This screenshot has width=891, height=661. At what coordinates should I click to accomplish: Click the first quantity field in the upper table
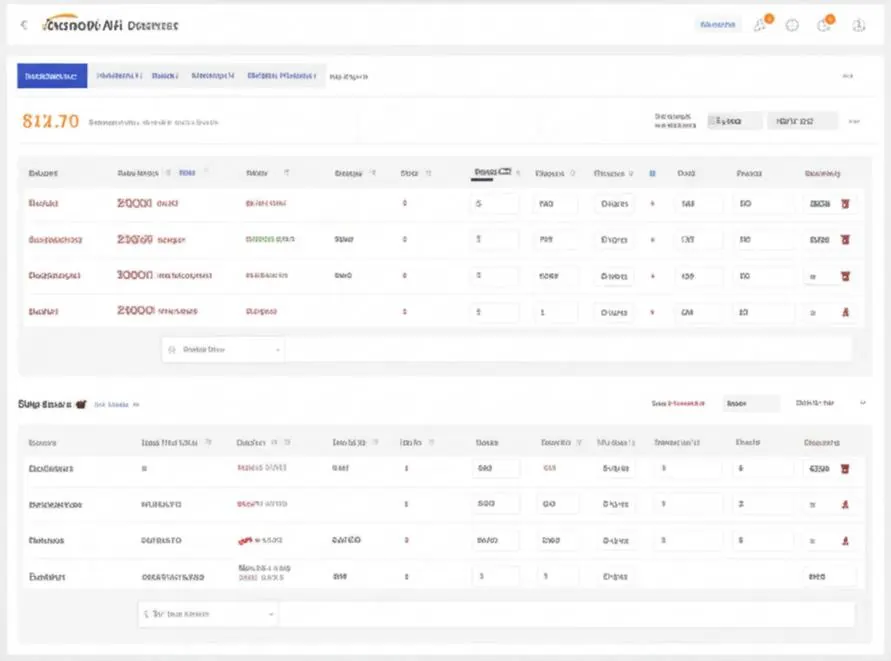point(494,203)
